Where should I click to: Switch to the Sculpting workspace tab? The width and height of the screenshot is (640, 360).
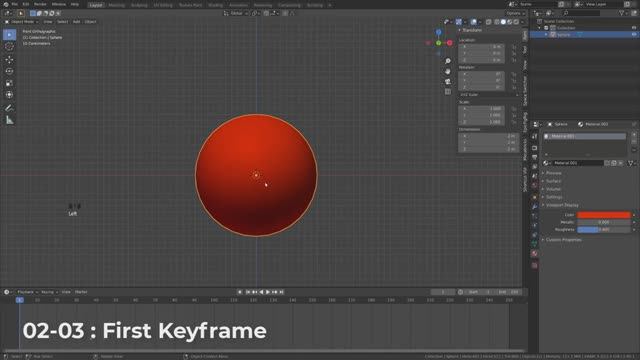(x=139, y=5)
